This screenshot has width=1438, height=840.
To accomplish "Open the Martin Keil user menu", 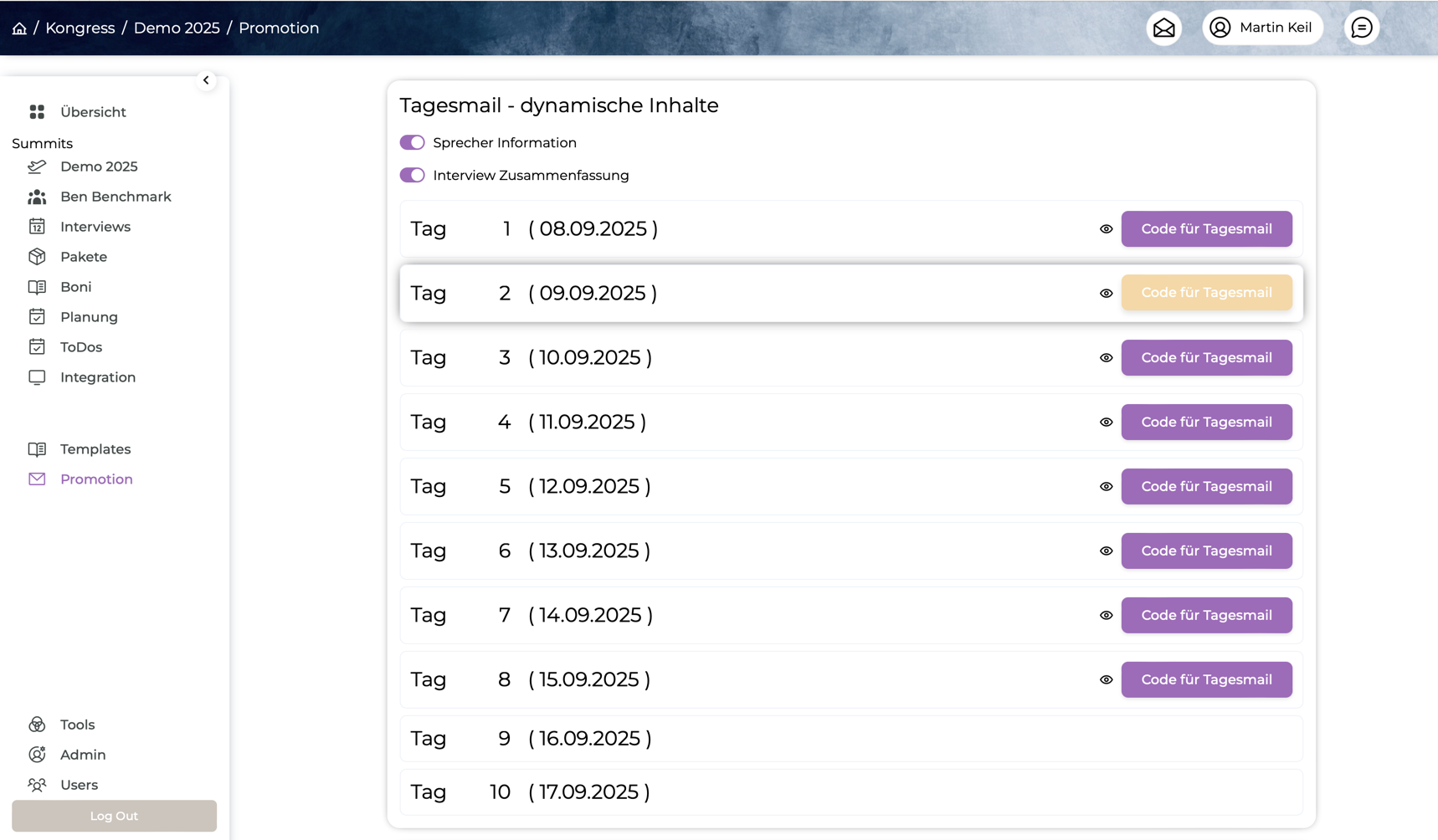I will click(x=1262, y=28).
